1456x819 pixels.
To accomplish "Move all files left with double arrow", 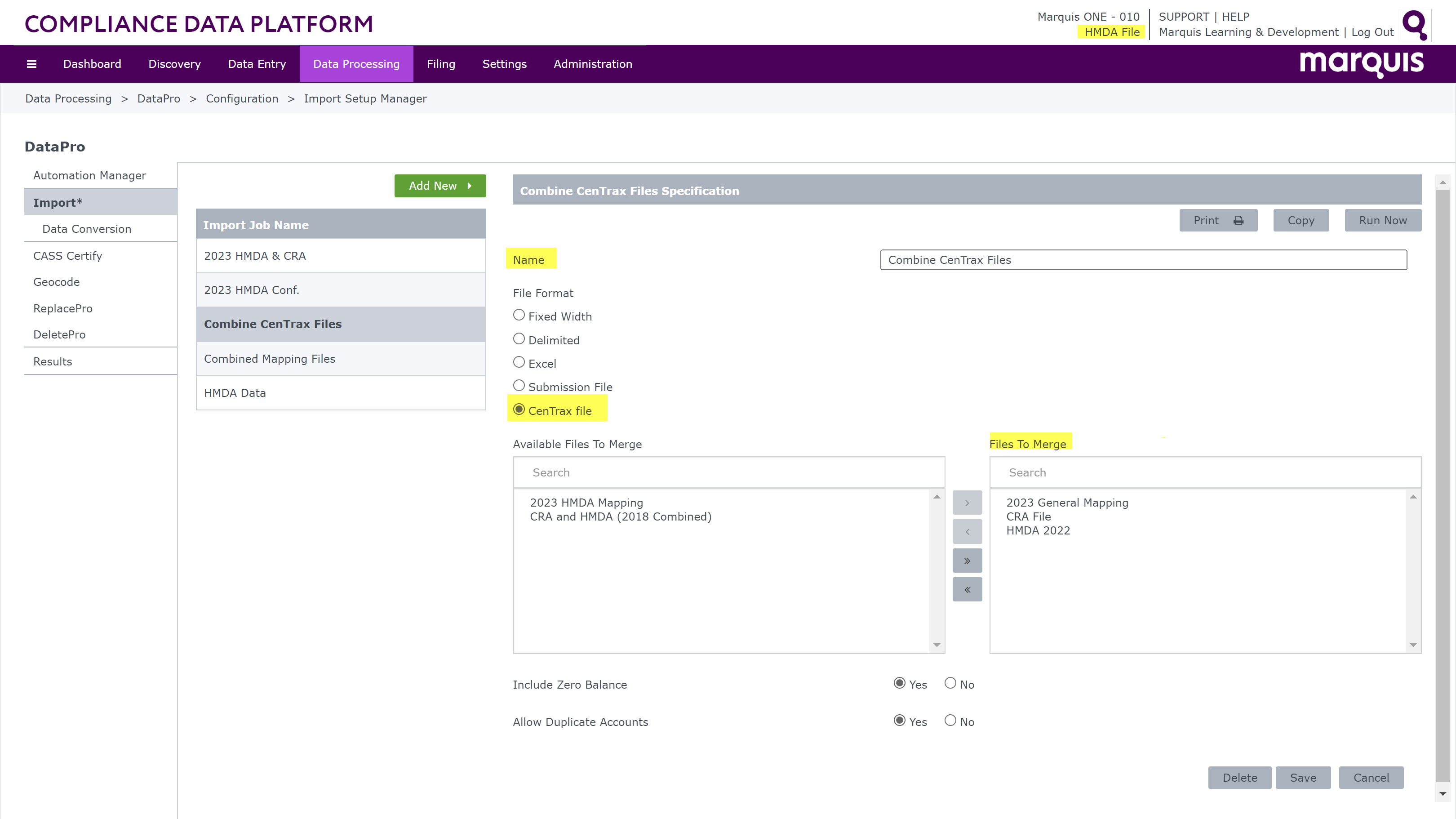I will tap(967, 589).
